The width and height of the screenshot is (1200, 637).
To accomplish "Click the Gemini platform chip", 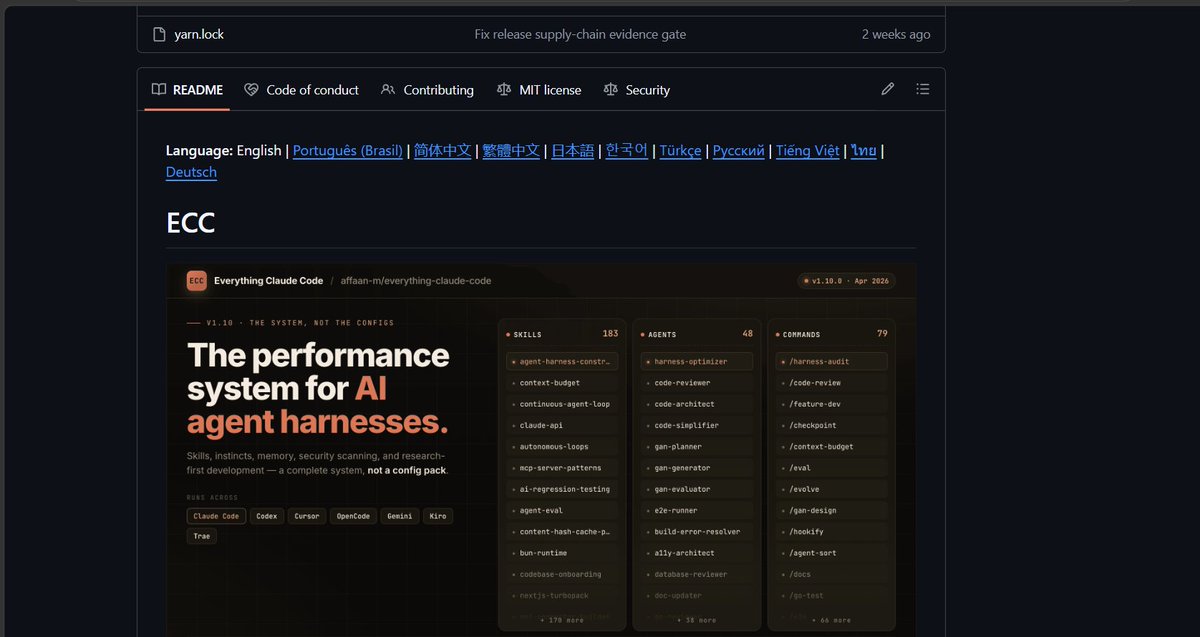I will [400, 516].
